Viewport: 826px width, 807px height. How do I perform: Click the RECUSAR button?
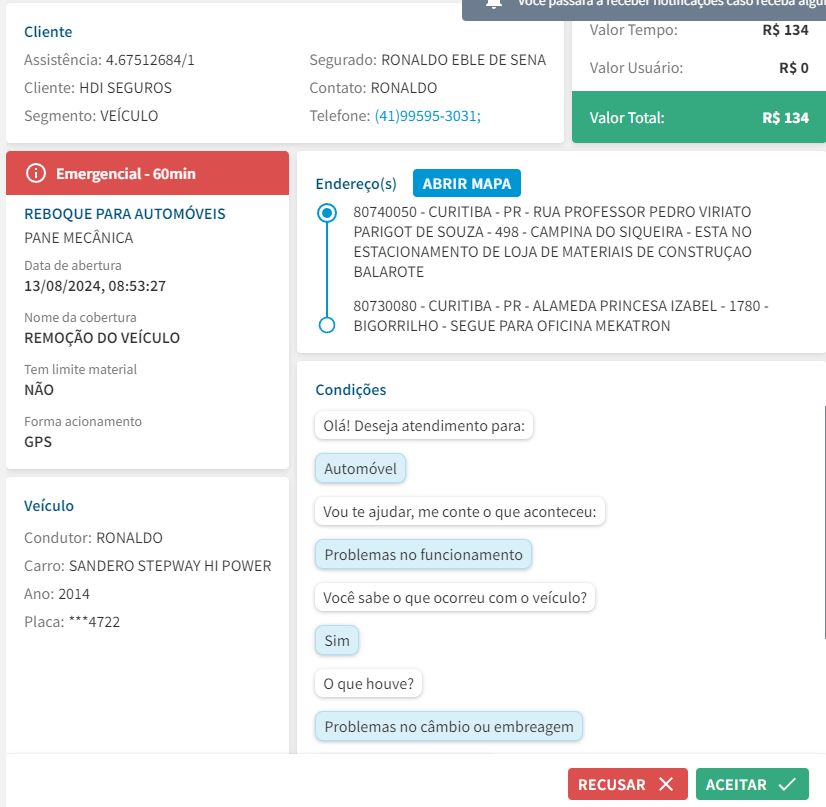point(627,784)
